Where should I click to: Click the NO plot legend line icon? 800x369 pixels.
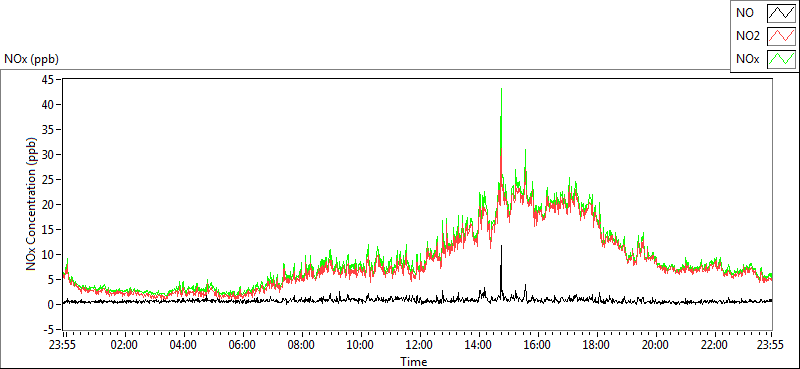click(782, 13)
